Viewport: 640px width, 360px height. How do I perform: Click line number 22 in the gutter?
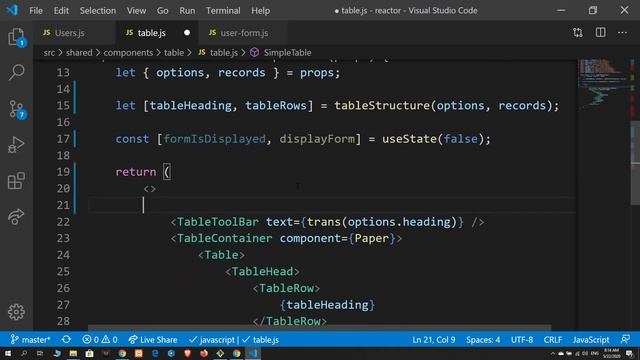(x=63, y=222)
